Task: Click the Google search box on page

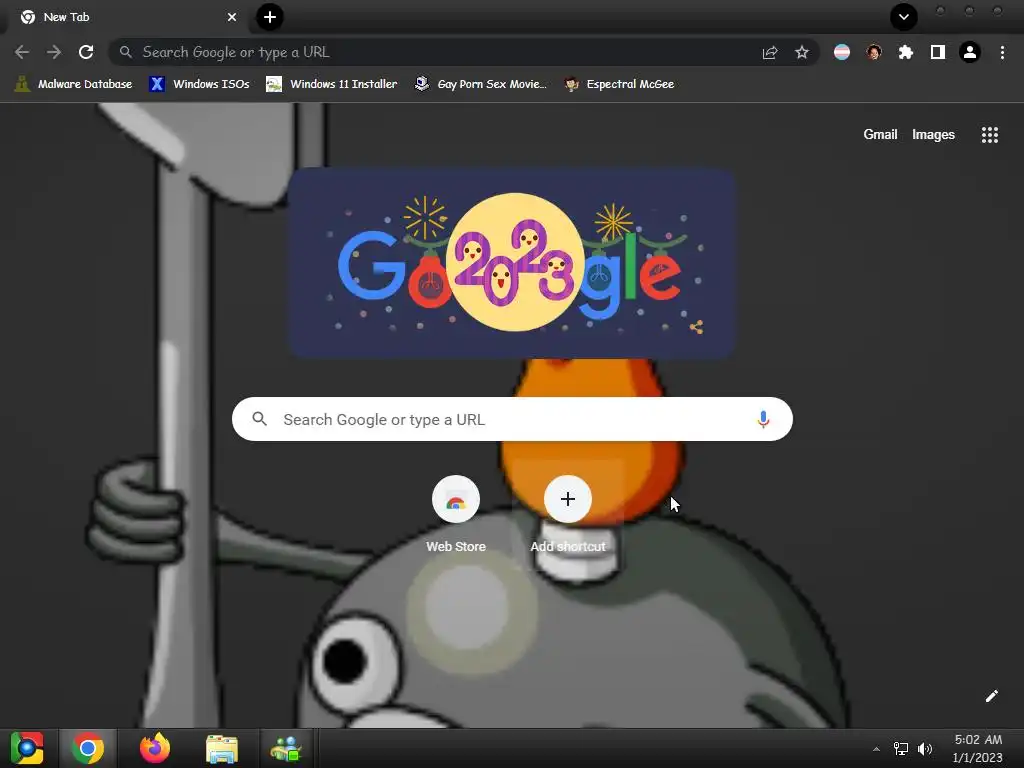Action: [x=512, y=419]
